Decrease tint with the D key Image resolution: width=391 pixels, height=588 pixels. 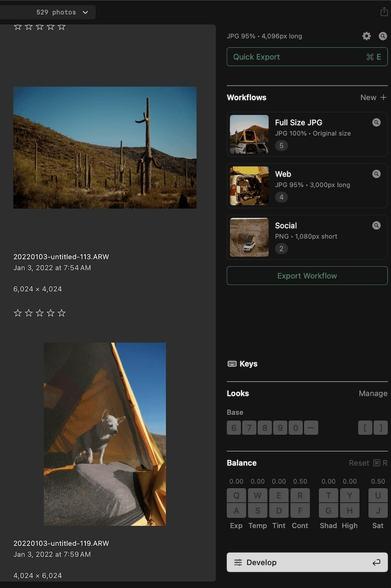279,510
